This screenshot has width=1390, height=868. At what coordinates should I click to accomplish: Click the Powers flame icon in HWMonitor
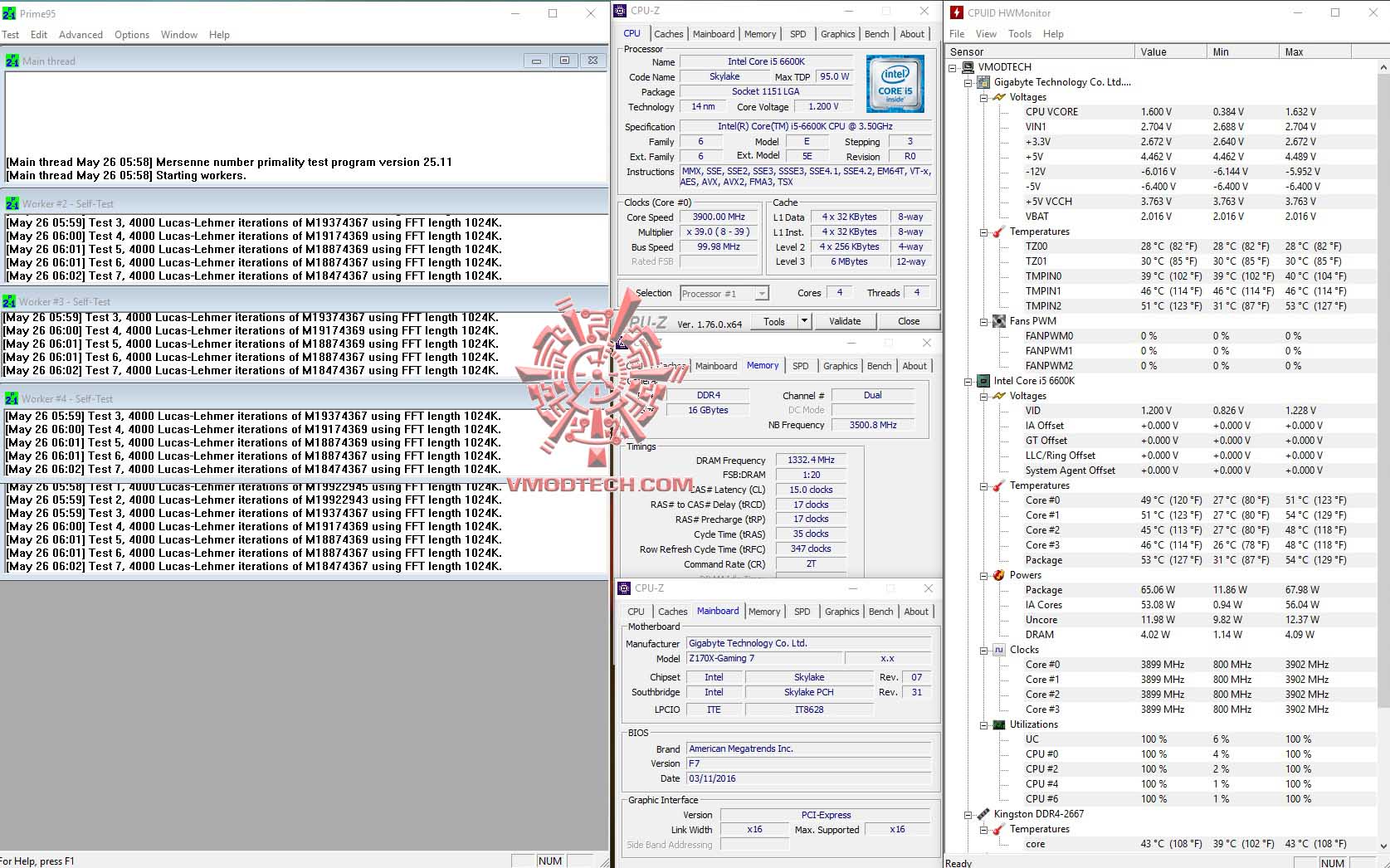coord(999,575)
